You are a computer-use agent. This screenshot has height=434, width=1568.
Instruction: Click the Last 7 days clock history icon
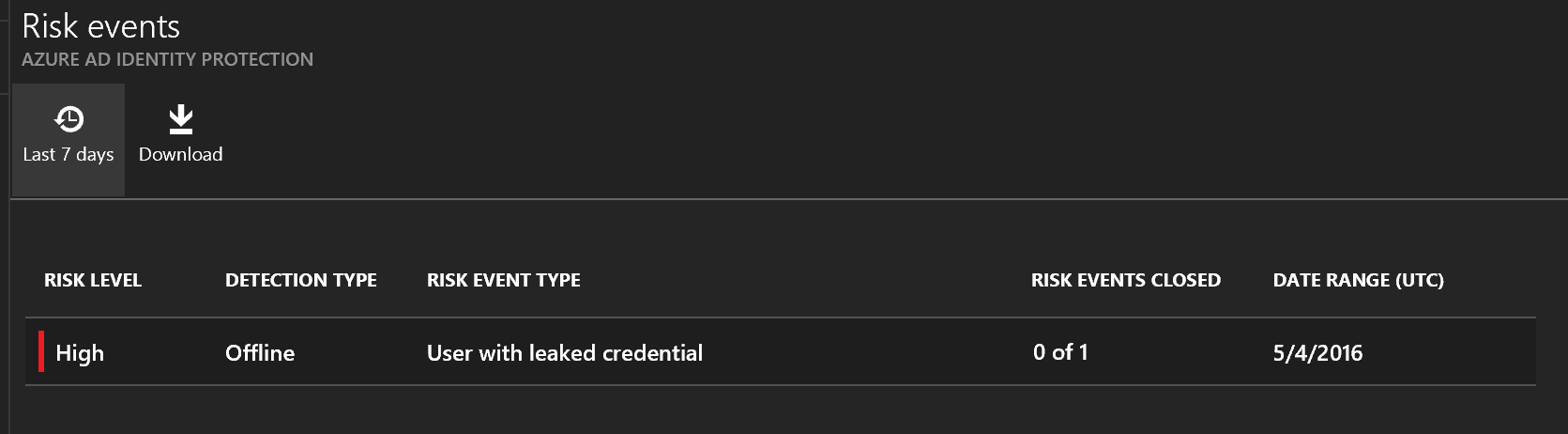(x=69, y=119)
